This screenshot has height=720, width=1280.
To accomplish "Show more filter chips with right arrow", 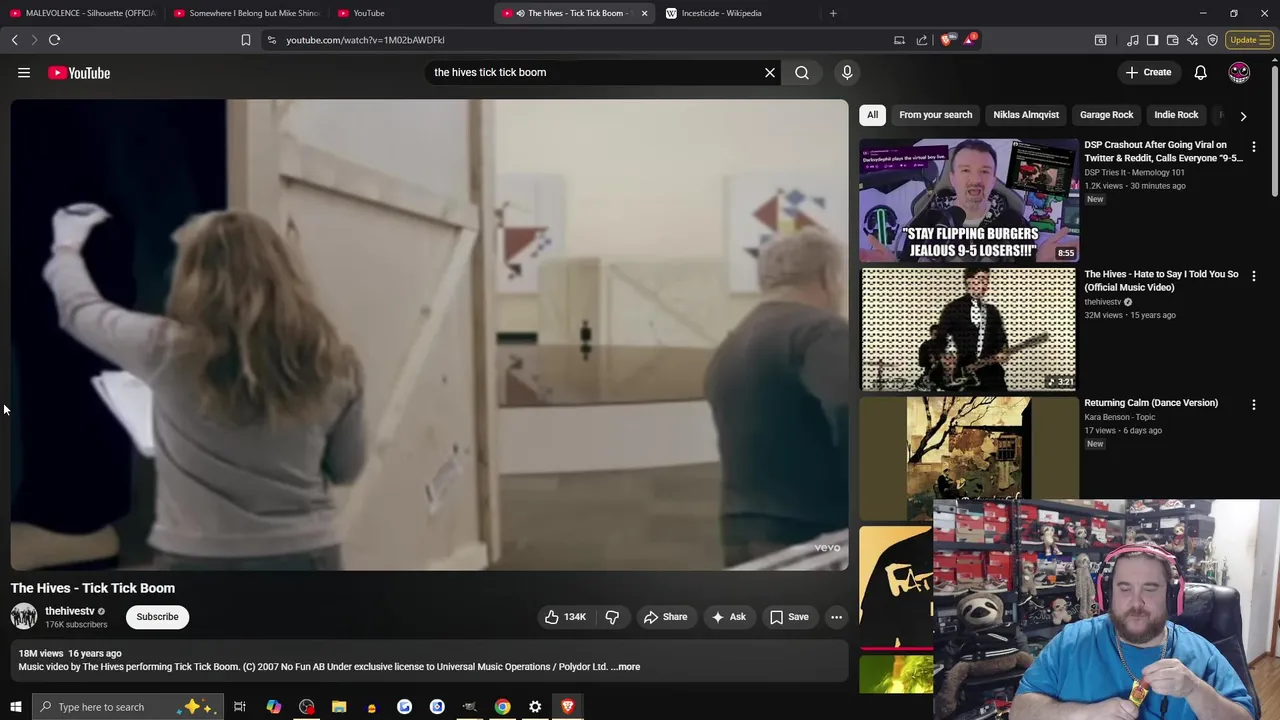I will (x=1243, y=116).
